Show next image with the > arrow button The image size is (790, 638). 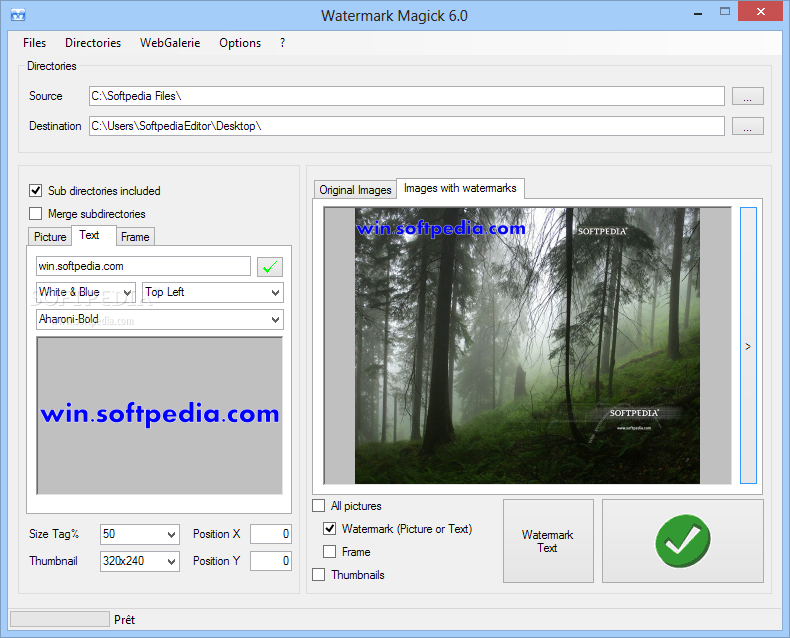(x=748, y=346)
